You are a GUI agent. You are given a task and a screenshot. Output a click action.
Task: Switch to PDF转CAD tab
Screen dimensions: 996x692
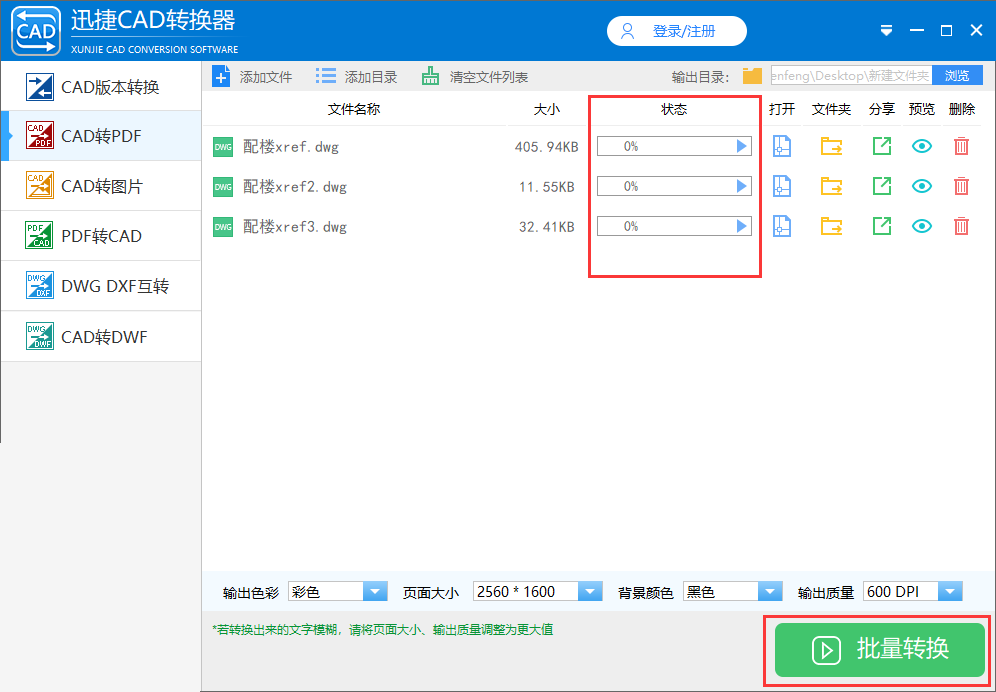(x=101, y=236)
